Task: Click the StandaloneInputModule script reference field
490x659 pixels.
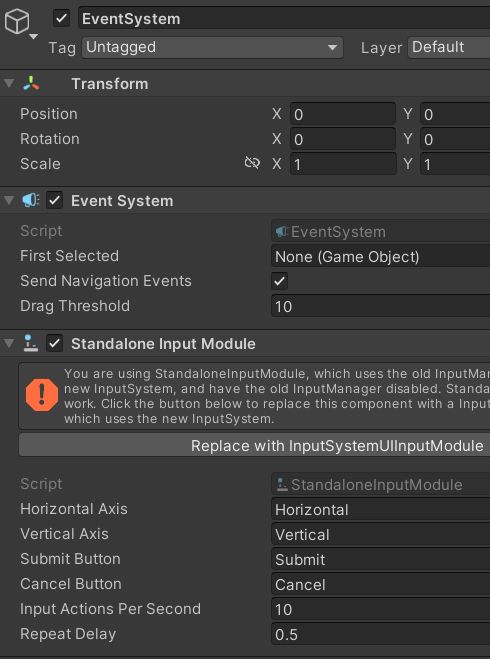Action: click(x=380, y=485)
